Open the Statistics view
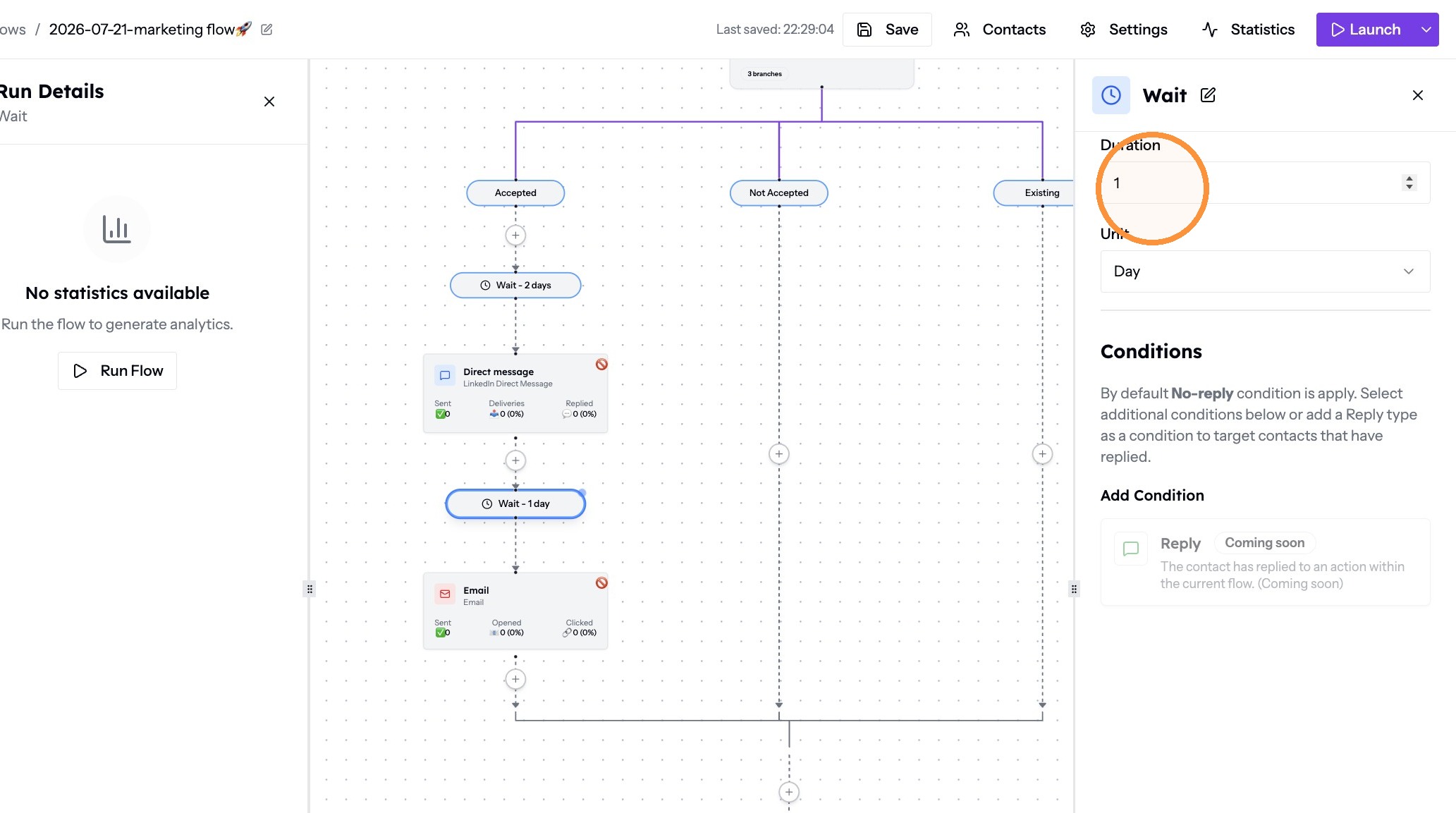Viewport: 1456px width, 813px height. tap(1248, 30)
